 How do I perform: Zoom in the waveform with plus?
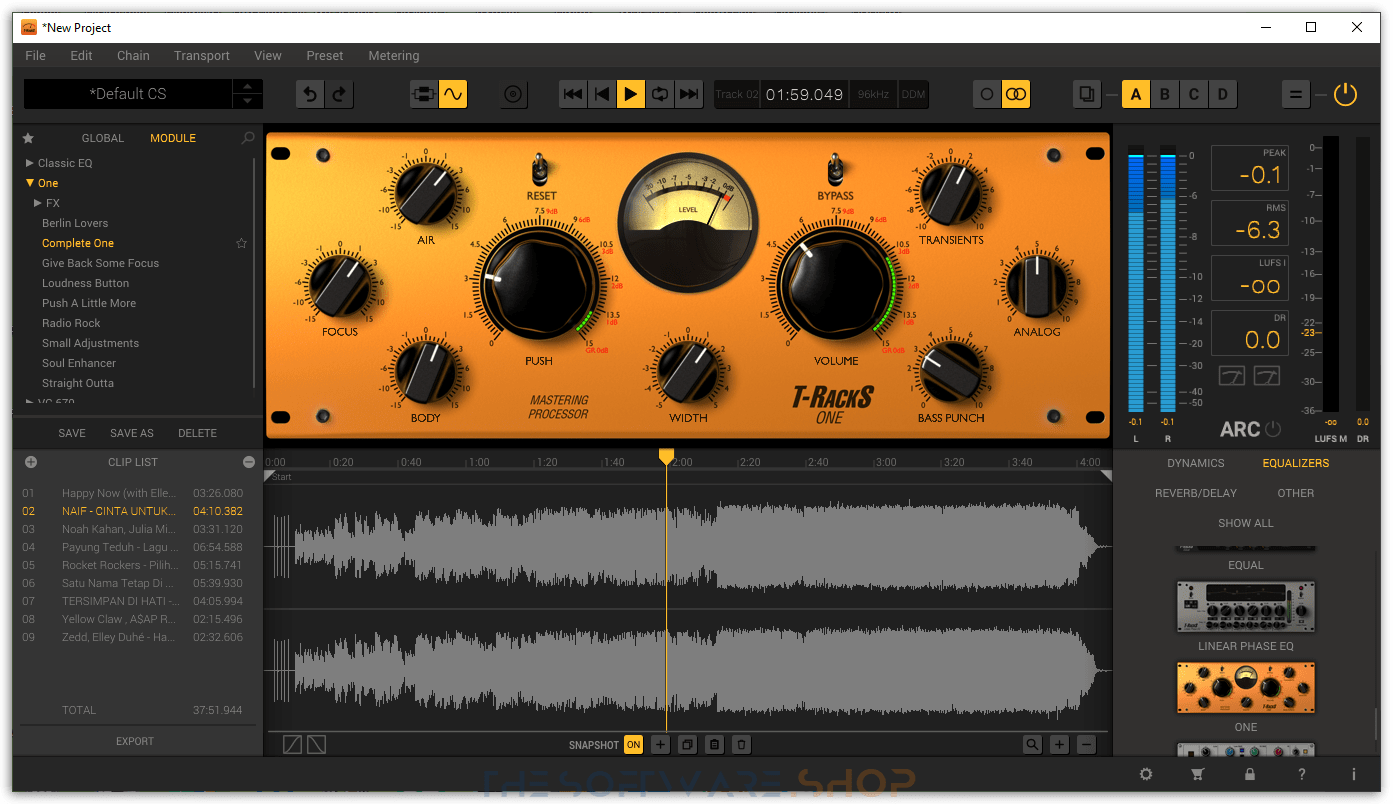pos(1060,744)
